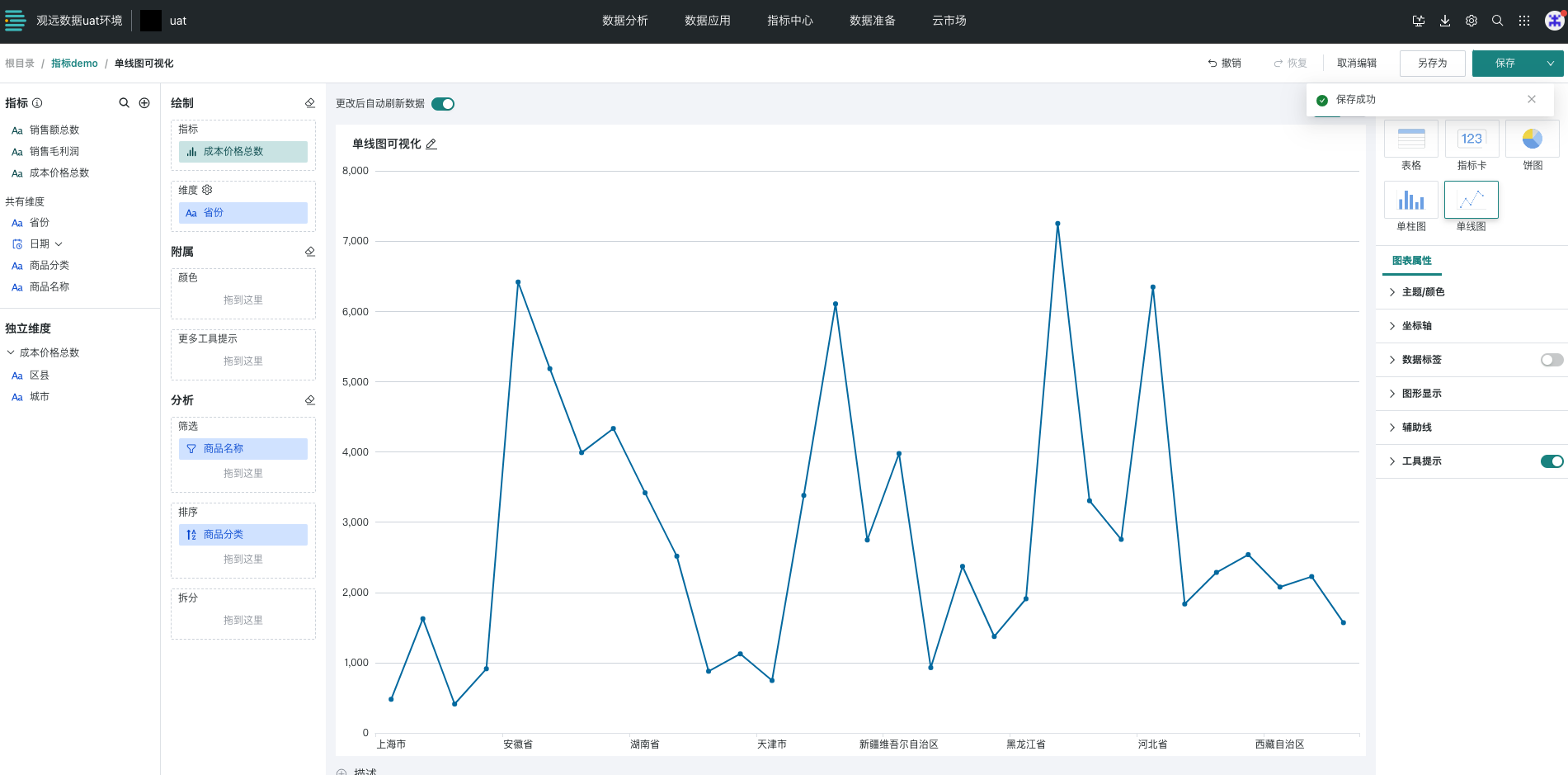
Task: Disable the tooltip (工具提示) toggle
Action: click(1552, 461)
